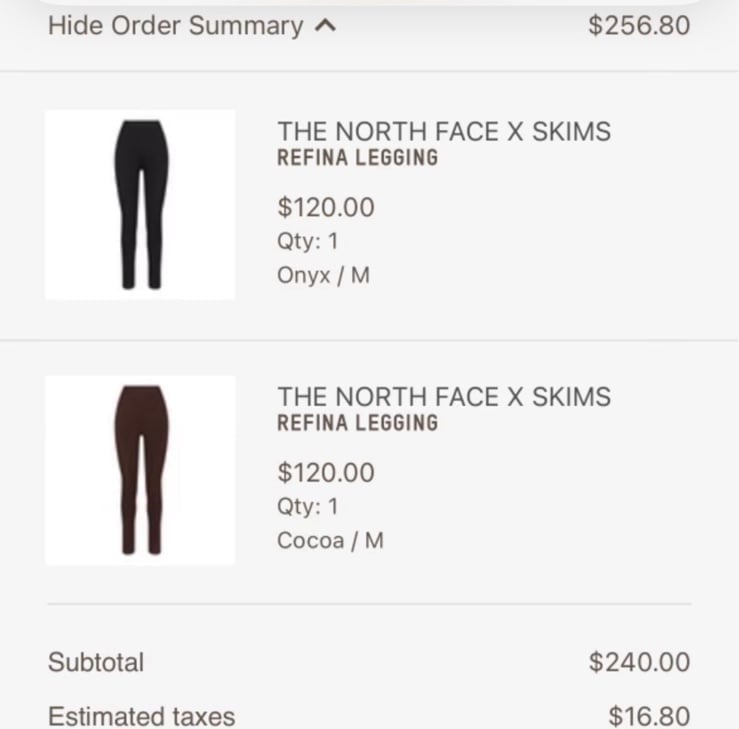Click the $240.00 subtotal amount
The width and height of the screenshot is (739, 729).
pyautogui.click(x=640, y=662)
